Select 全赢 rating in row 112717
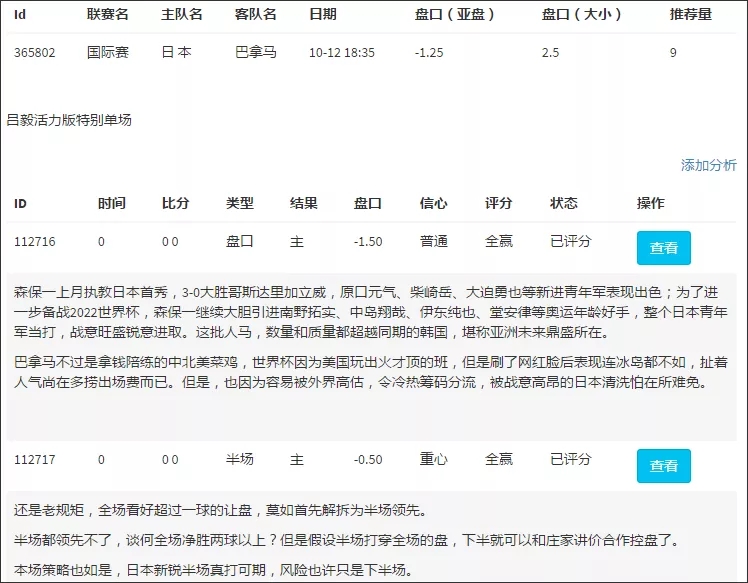Image resolution: width=748 pixels, height=583 pixels. [499, 459]
